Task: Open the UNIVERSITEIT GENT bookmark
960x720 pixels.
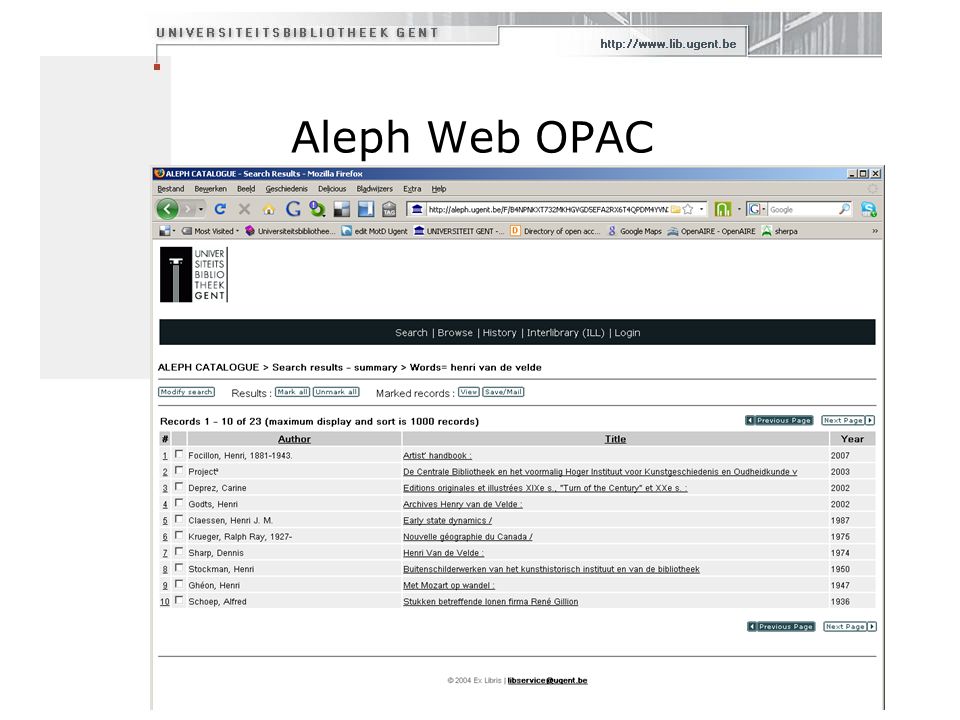Action: click(459, 231)
